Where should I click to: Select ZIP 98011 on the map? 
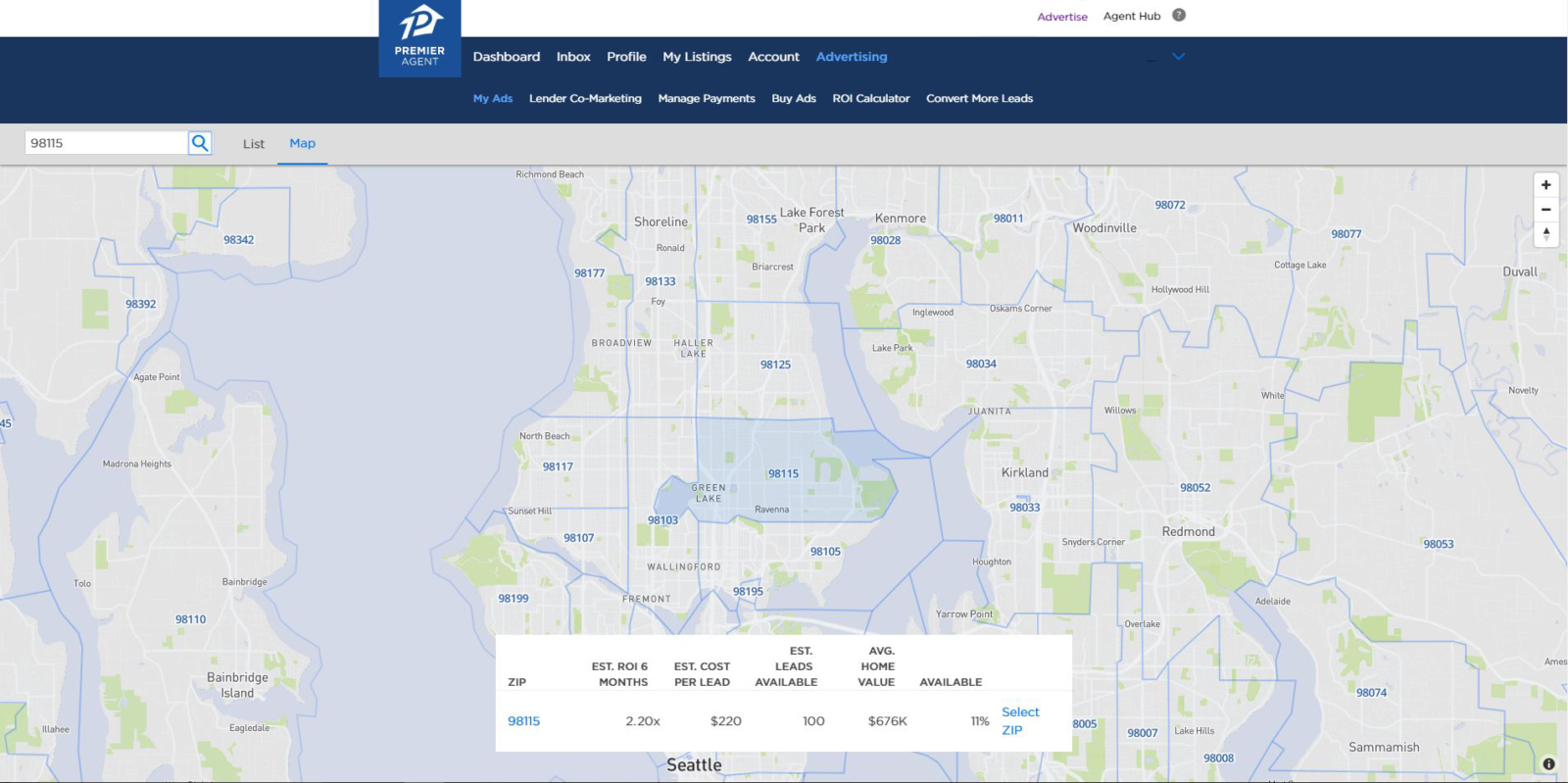1008,220
